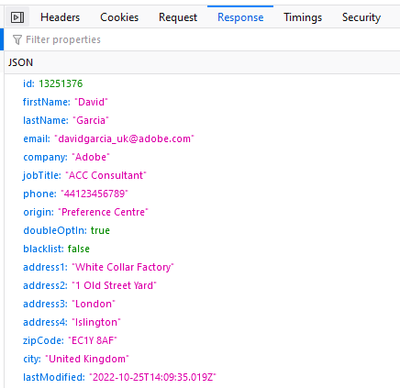Select the lastModified timestamp row
Viewport: 400px width, 388px height.
click(x=202, y=377)
